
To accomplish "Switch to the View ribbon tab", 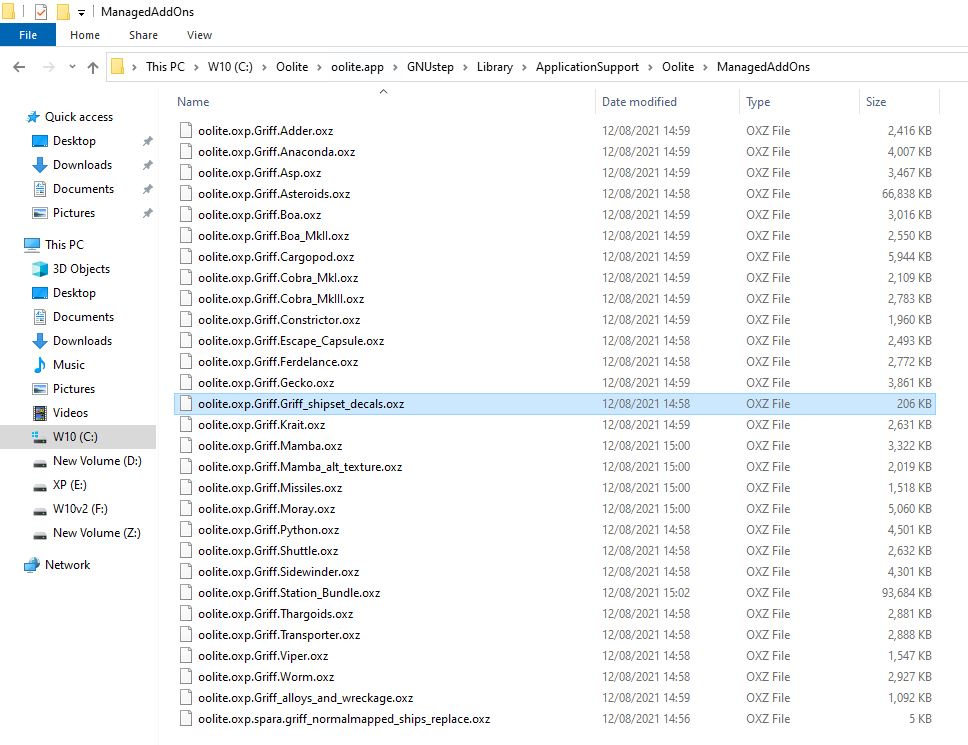I will [199, 35].
